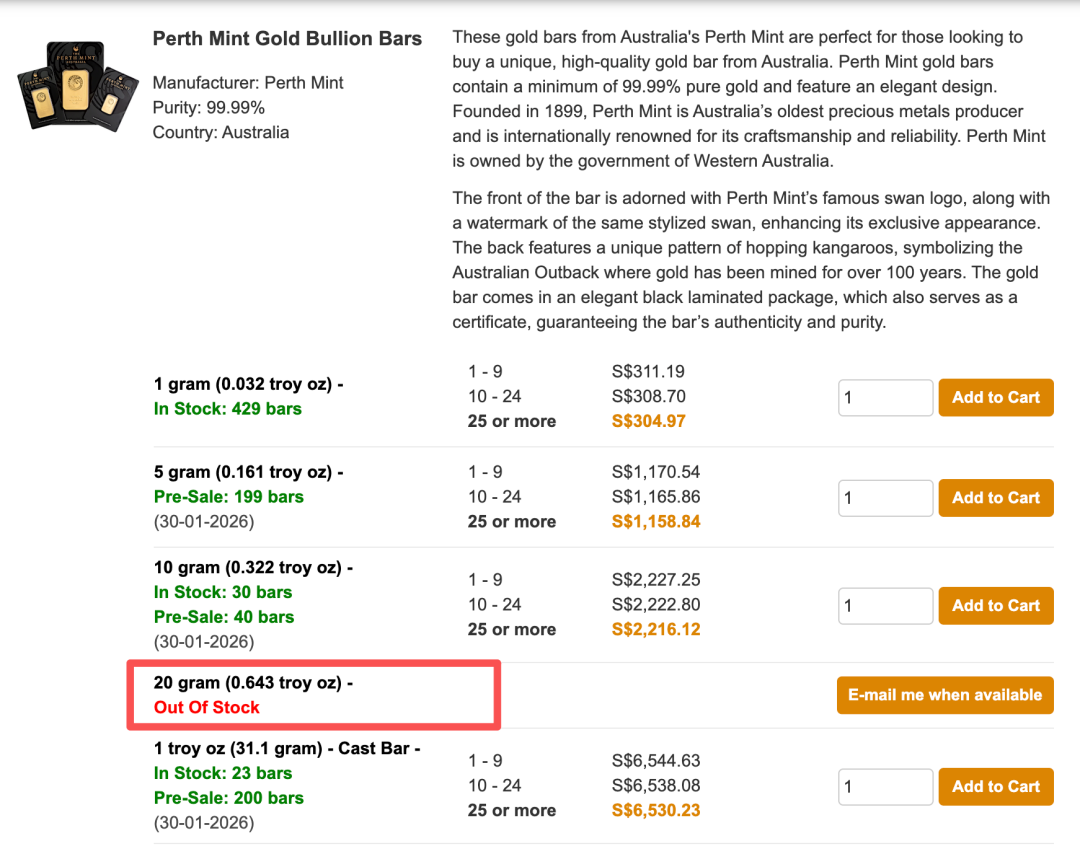Click the Pre-Sale: 199 bars status
1080x854 pixels.
(228, 497)
